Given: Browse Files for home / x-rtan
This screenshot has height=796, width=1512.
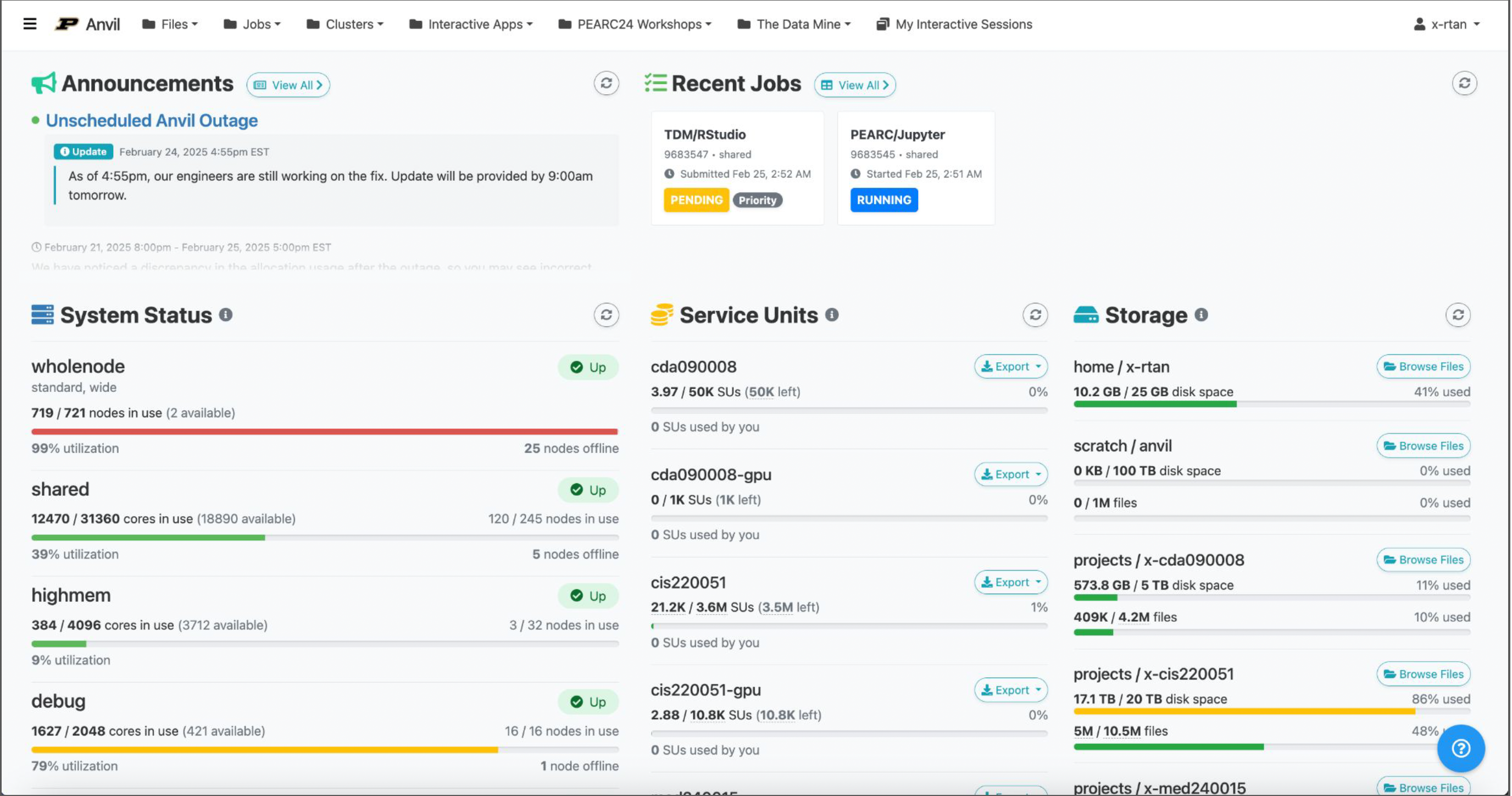Looking at the screenshot, I should point(1423,367).
